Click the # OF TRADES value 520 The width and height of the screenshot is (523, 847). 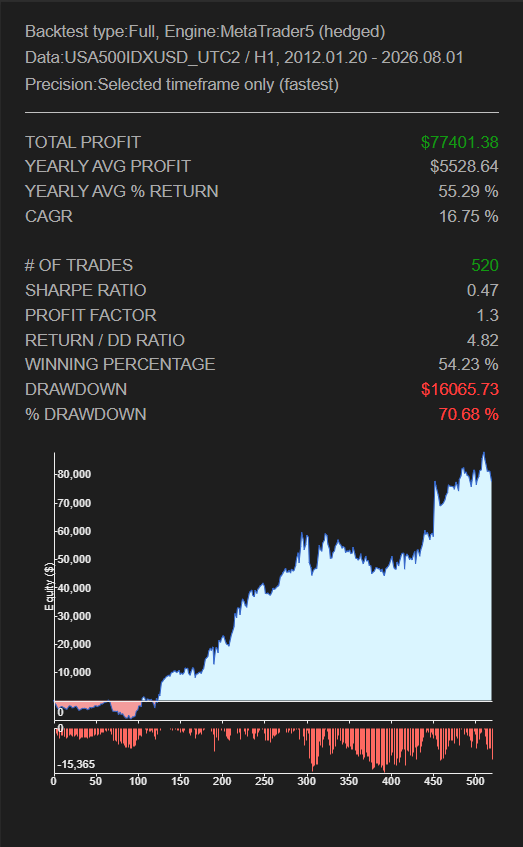coord(485,265)
